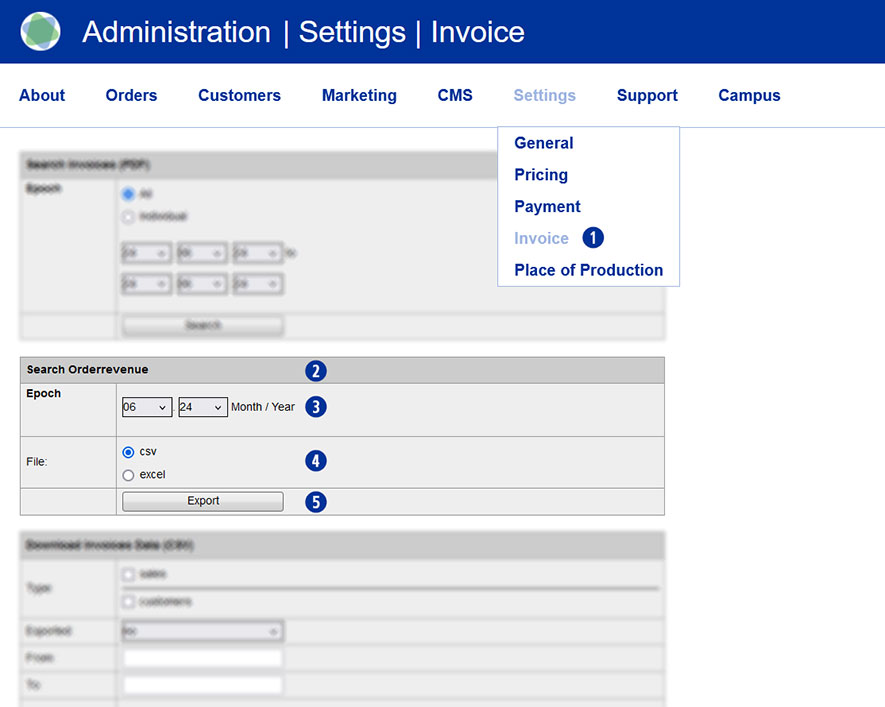The width and height of the screenshot is (885, 707).
Task: Click the number 5 marker beside Export
Action: coord(316,502)
